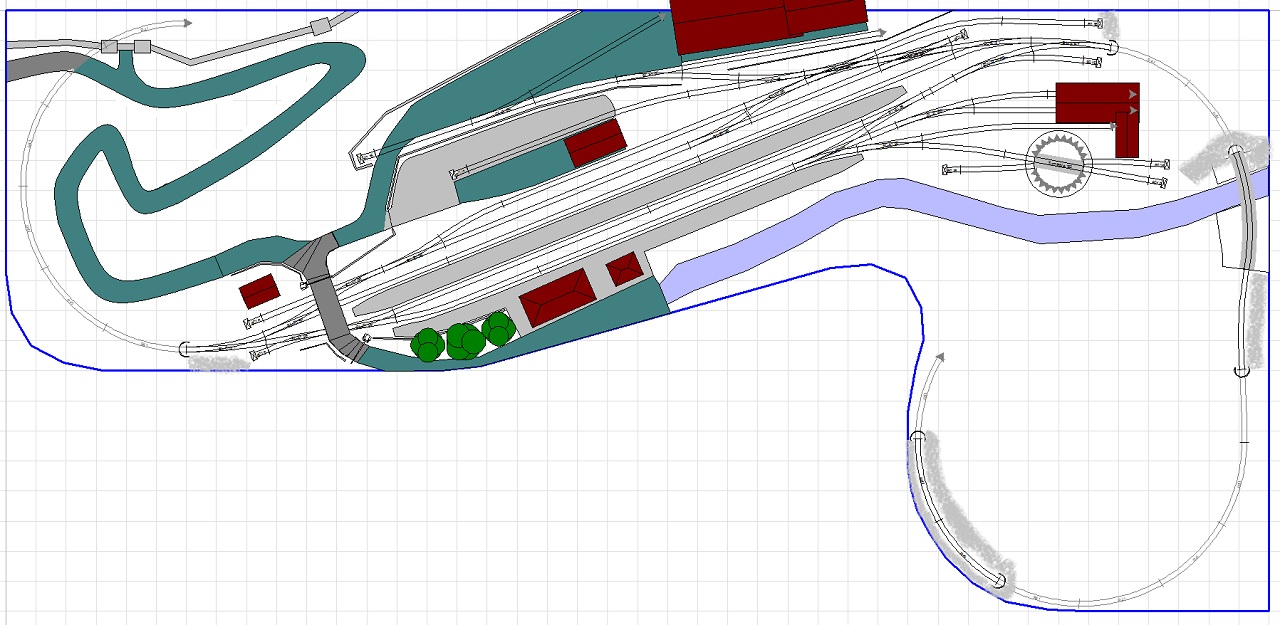
Task: Click the small red building left of blue river
Action: coord(624,269)
